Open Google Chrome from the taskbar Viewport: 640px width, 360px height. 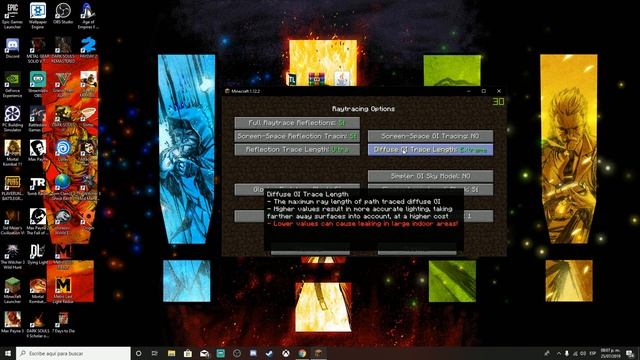(302, 353)
